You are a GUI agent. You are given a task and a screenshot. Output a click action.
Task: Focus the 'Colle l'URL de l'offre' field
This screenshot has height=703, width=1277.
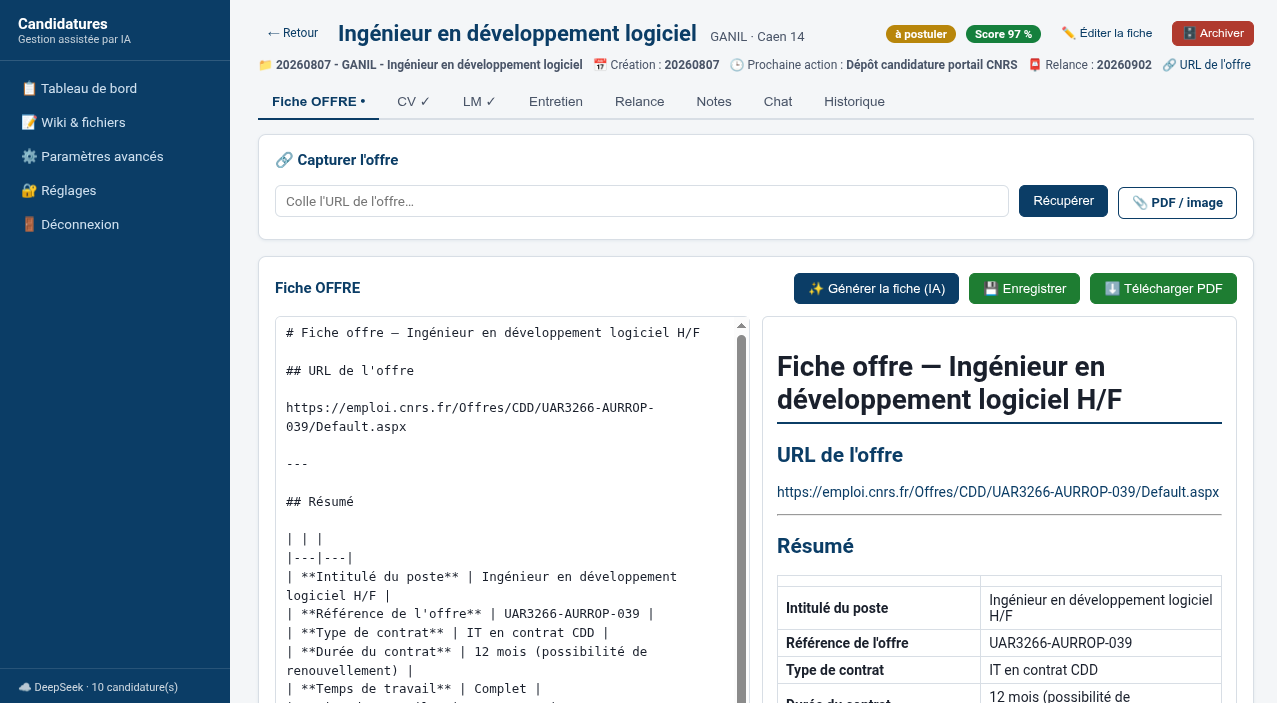(x=642, y=201)
